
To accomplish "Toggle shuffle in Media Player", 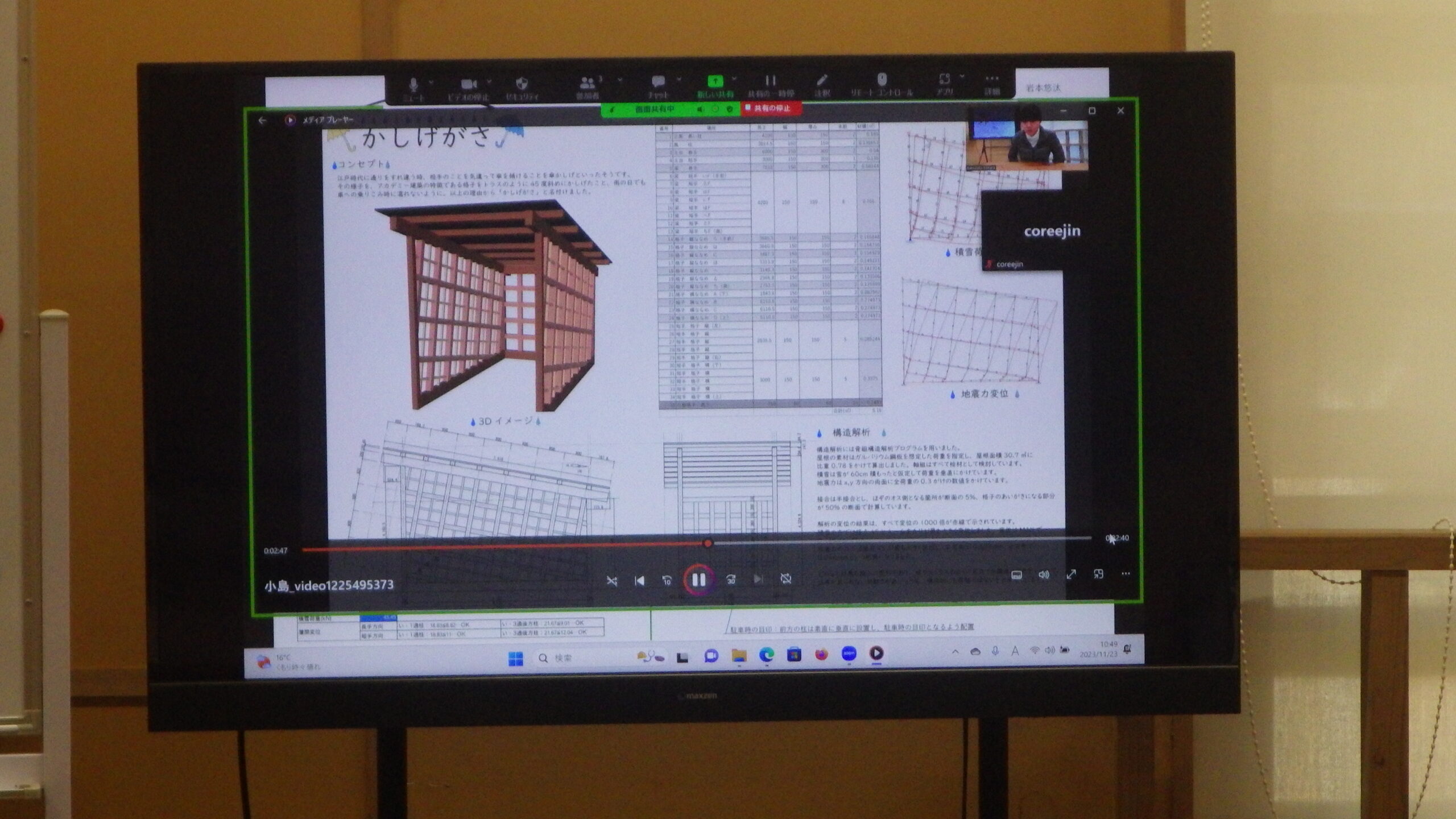I will tap(611, 581).
